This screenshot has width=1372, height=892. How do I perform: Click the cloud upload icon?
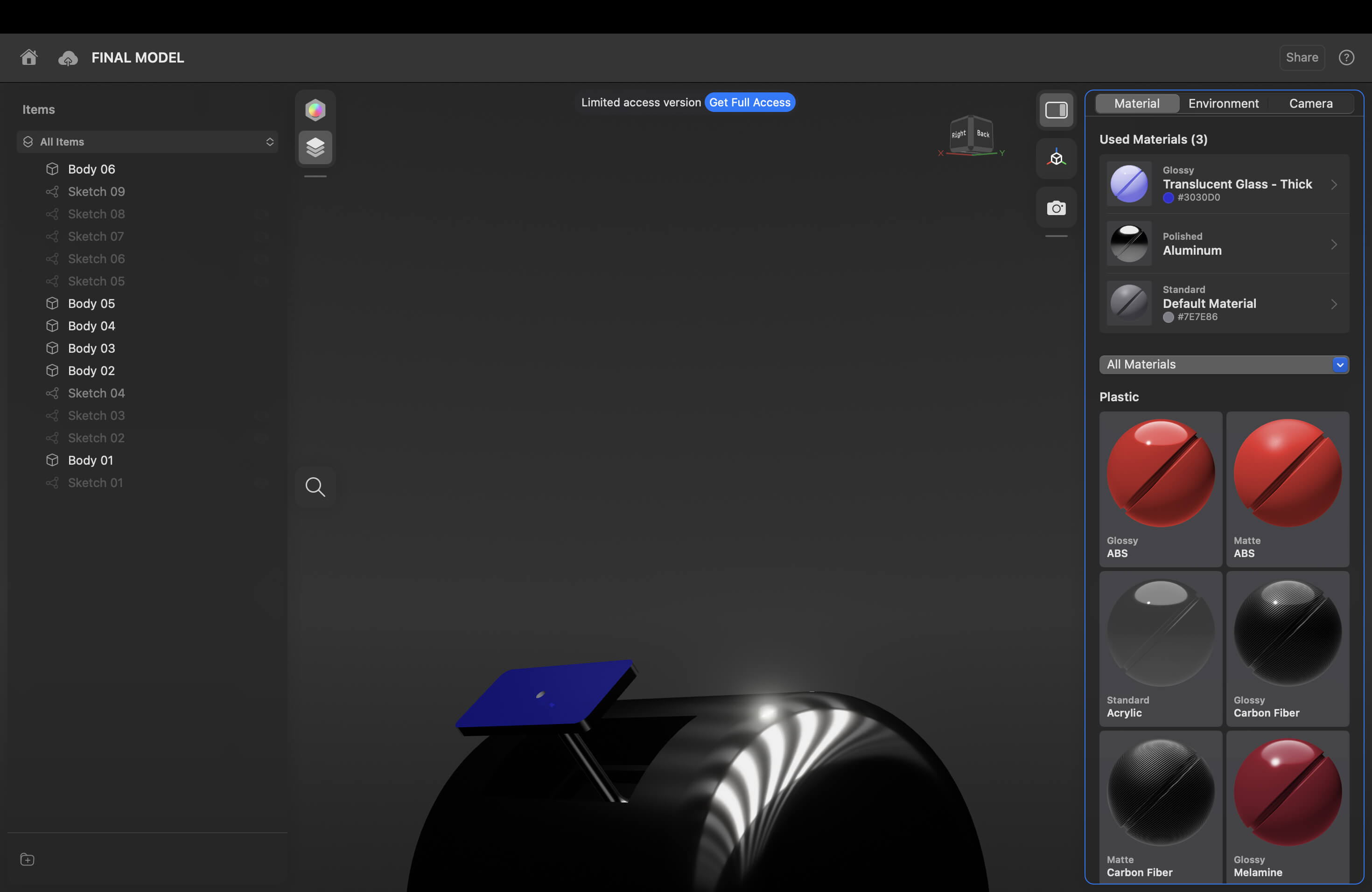[68, 58]
